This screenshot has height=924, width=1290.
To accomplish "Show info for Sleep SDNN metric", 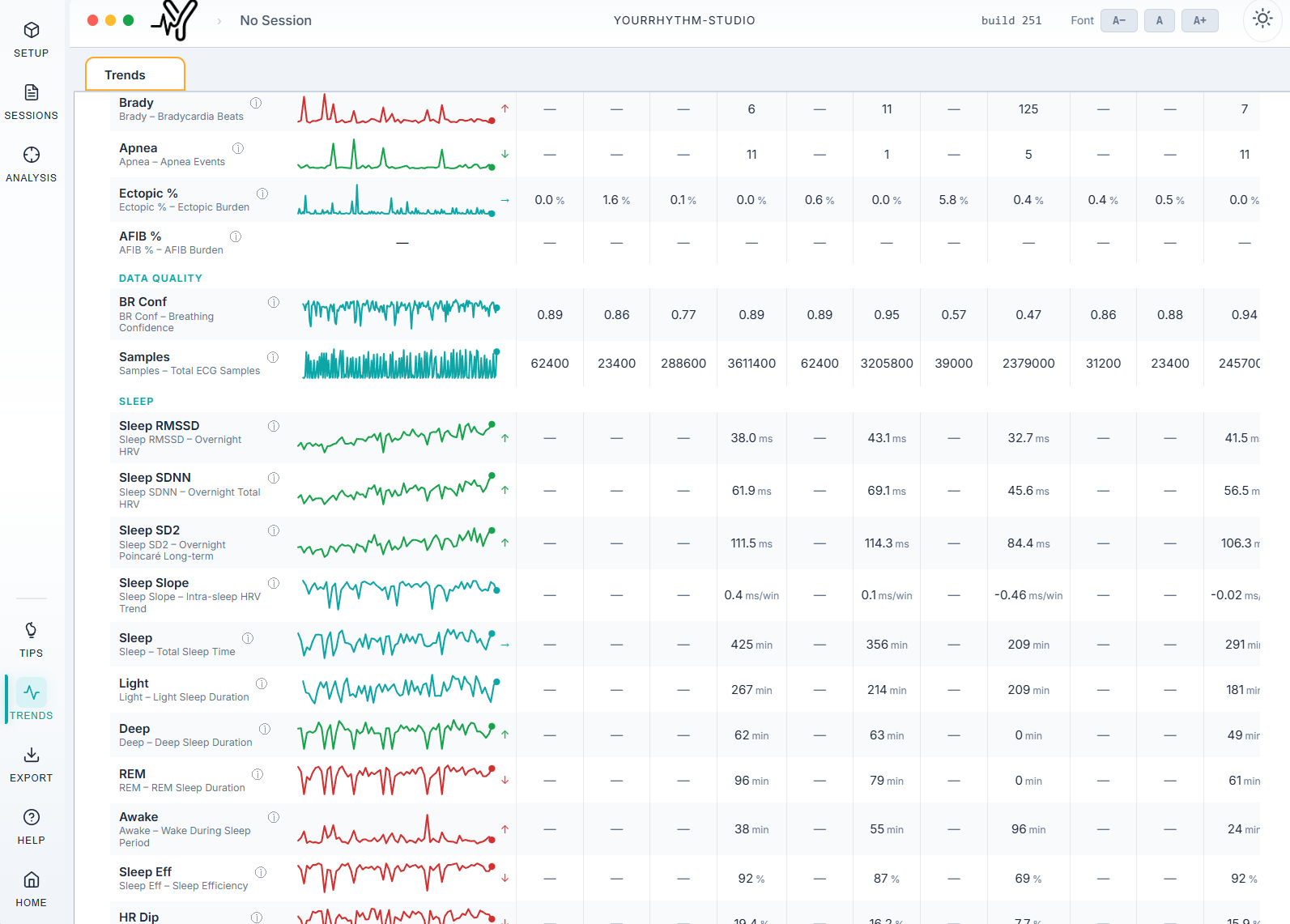I will click(274, 478).
